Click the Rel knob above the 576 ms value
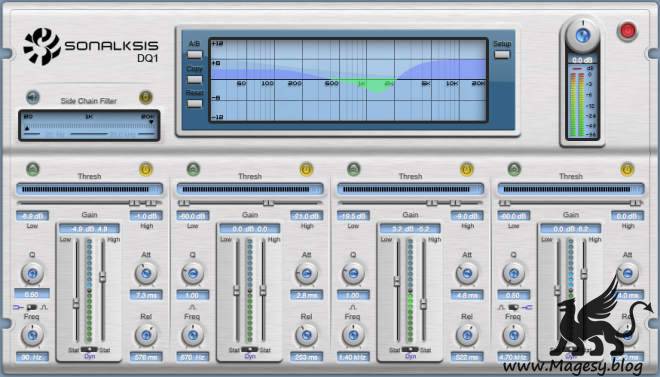Viewport: 660px width, 377px height. [146, 335]
